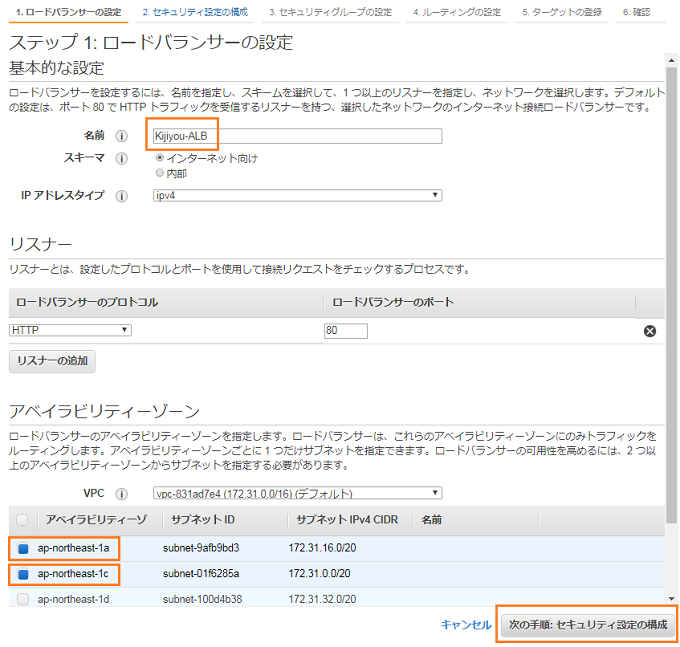This screenshot has width=680, height=647.
Task: Click 次の手順: セキュリティ設定の構成 button
Action: coord(588,625)
